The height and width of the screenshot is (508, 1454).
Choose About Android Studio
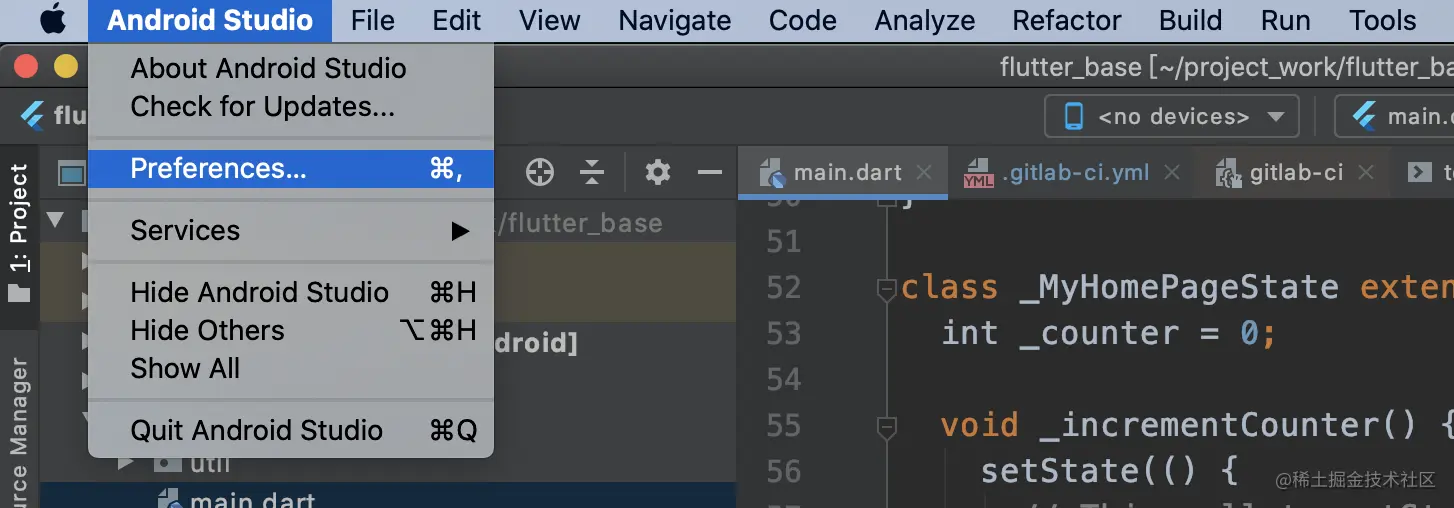pyautogui.click(x=291, y=68)
